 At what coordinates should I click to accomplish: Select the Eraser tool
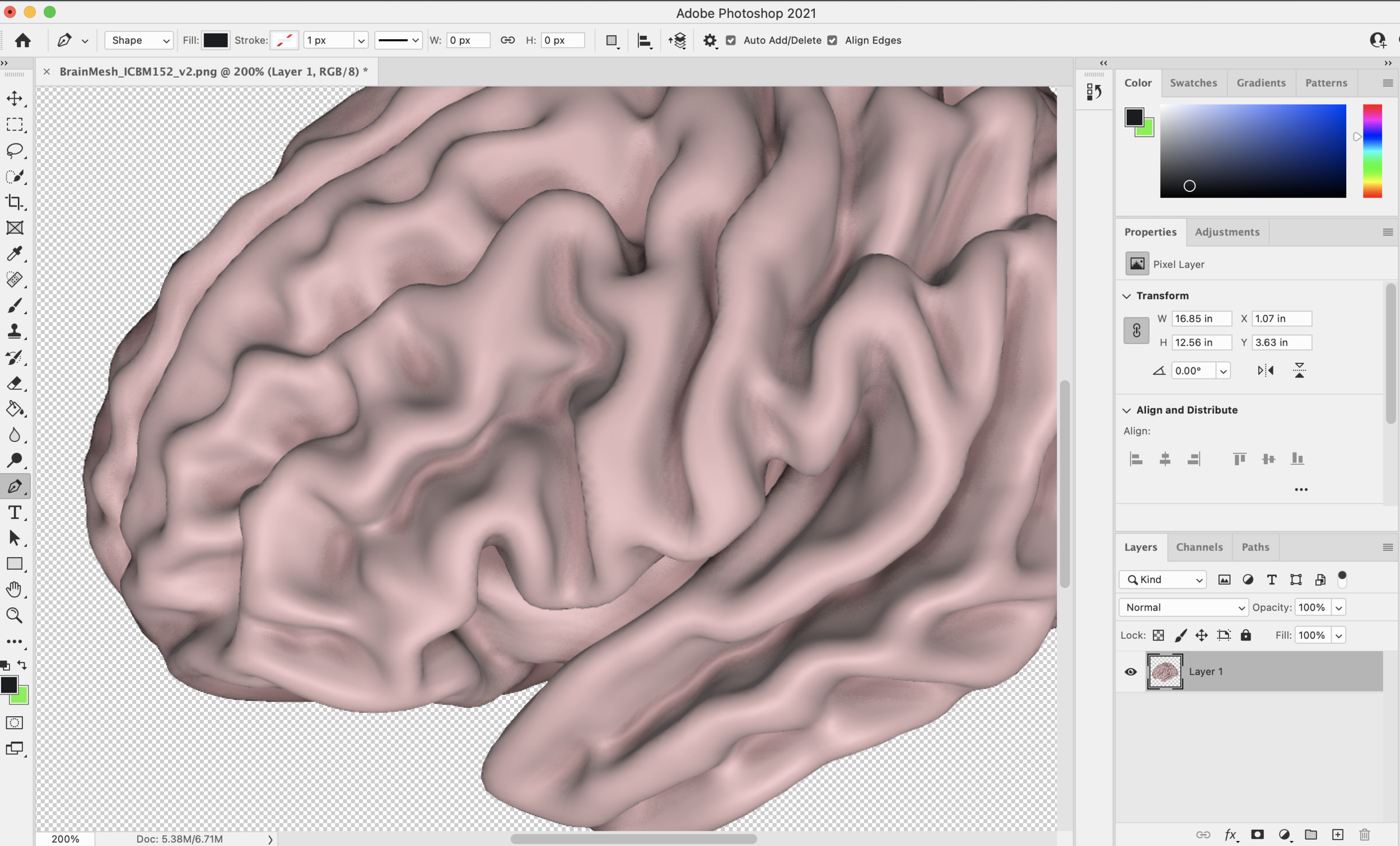coord(15,384)
